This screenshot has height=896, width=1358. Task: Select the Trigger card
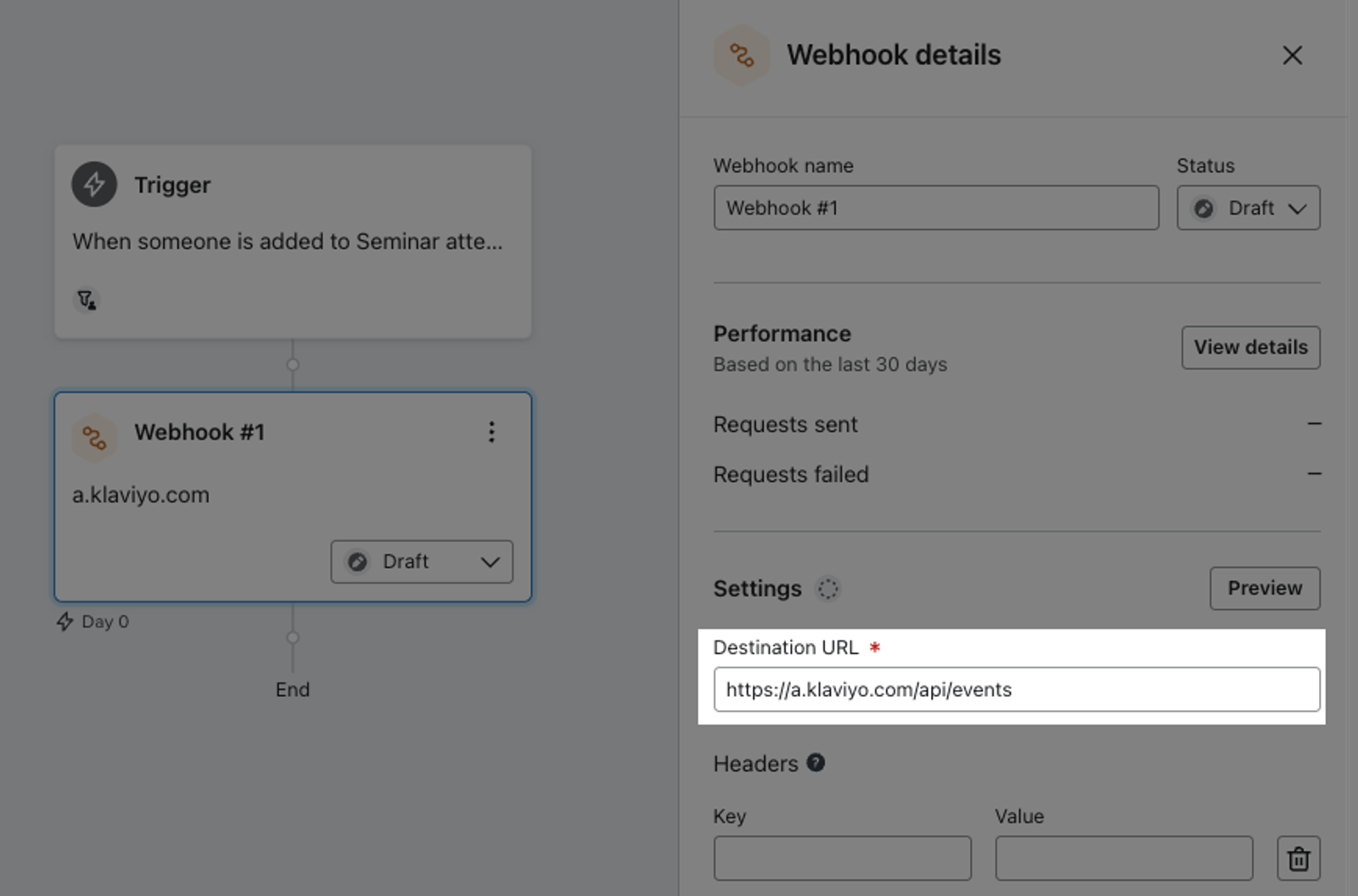pos(293,242)
